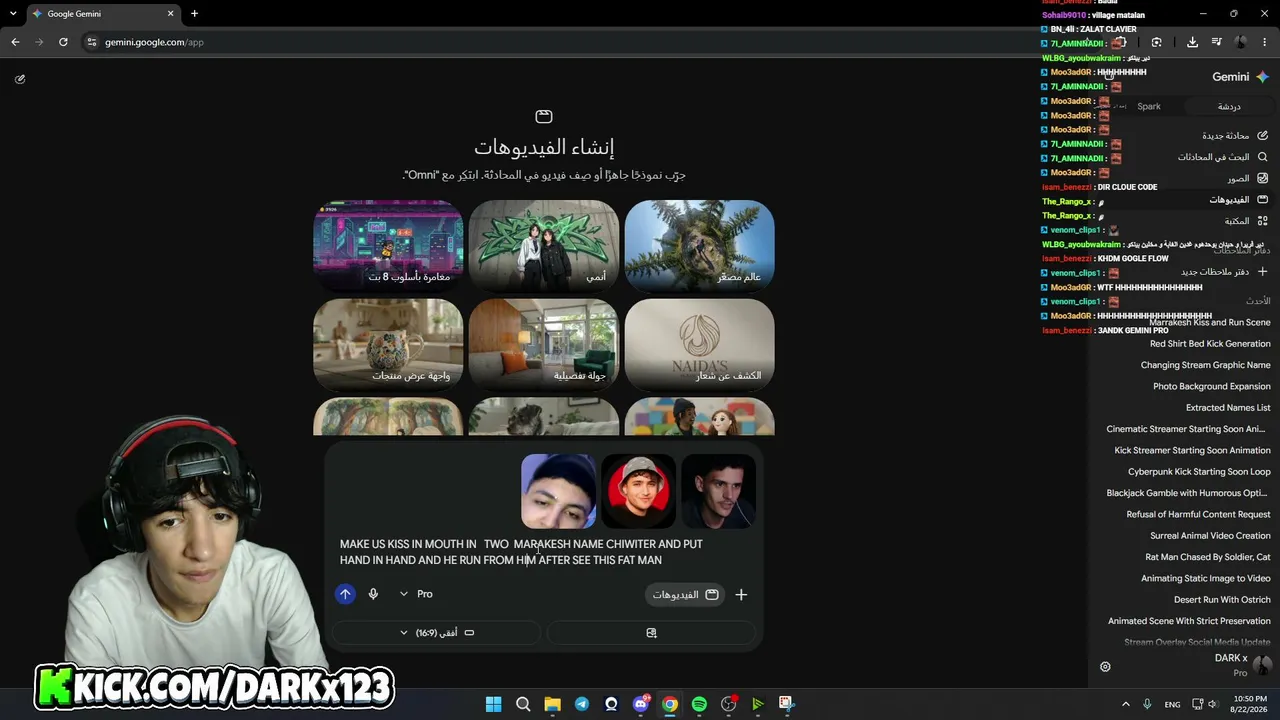This screenshot has width=1280, height=720.
Task: Close the Google Gemini tab
Action: click(x=170, y=14)
